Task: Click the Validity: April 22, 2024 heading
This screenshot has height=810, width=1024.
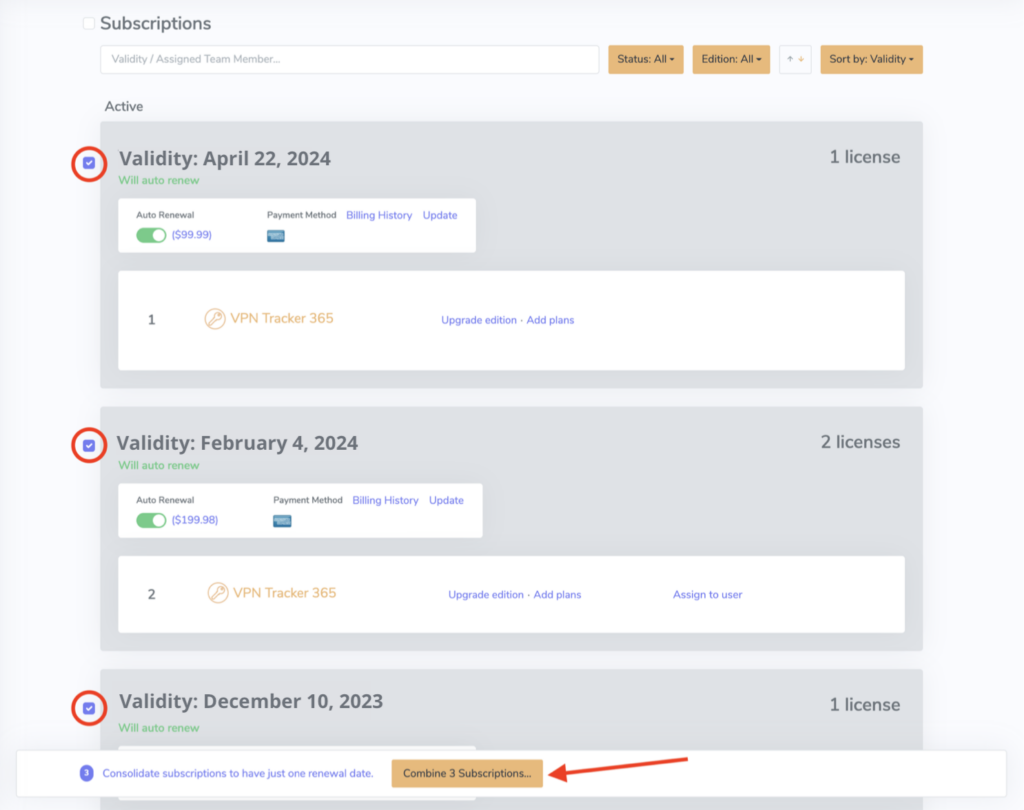Action: 225,159
